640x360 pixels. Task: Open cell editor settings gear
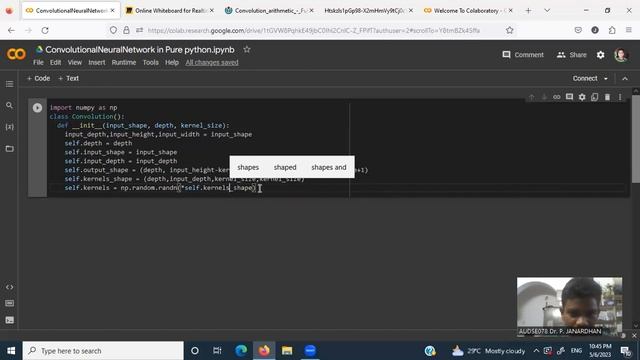click(x=582, y=97)
